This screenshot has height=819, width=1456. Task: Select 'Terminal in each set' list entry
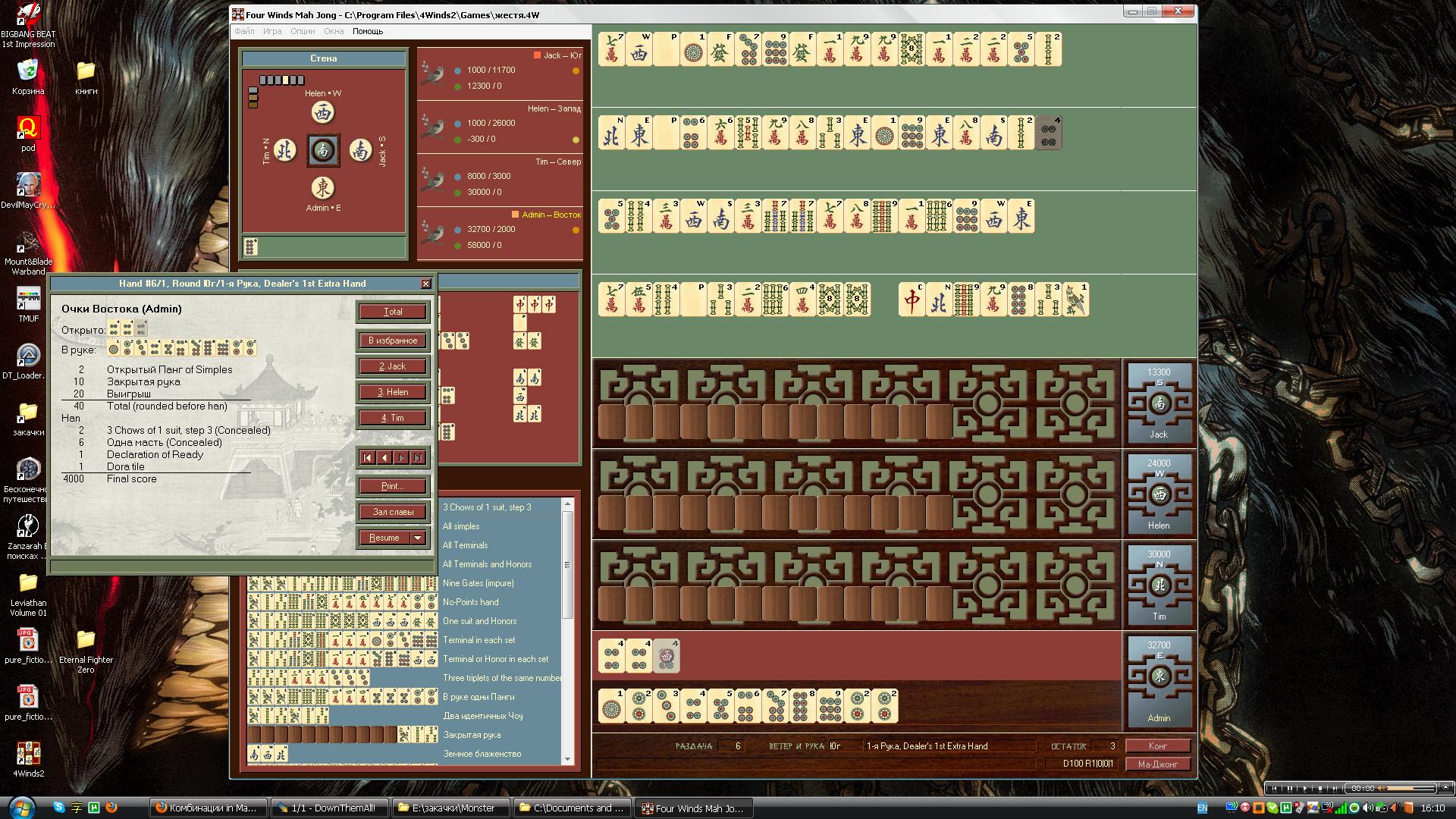tap(479, 640)
